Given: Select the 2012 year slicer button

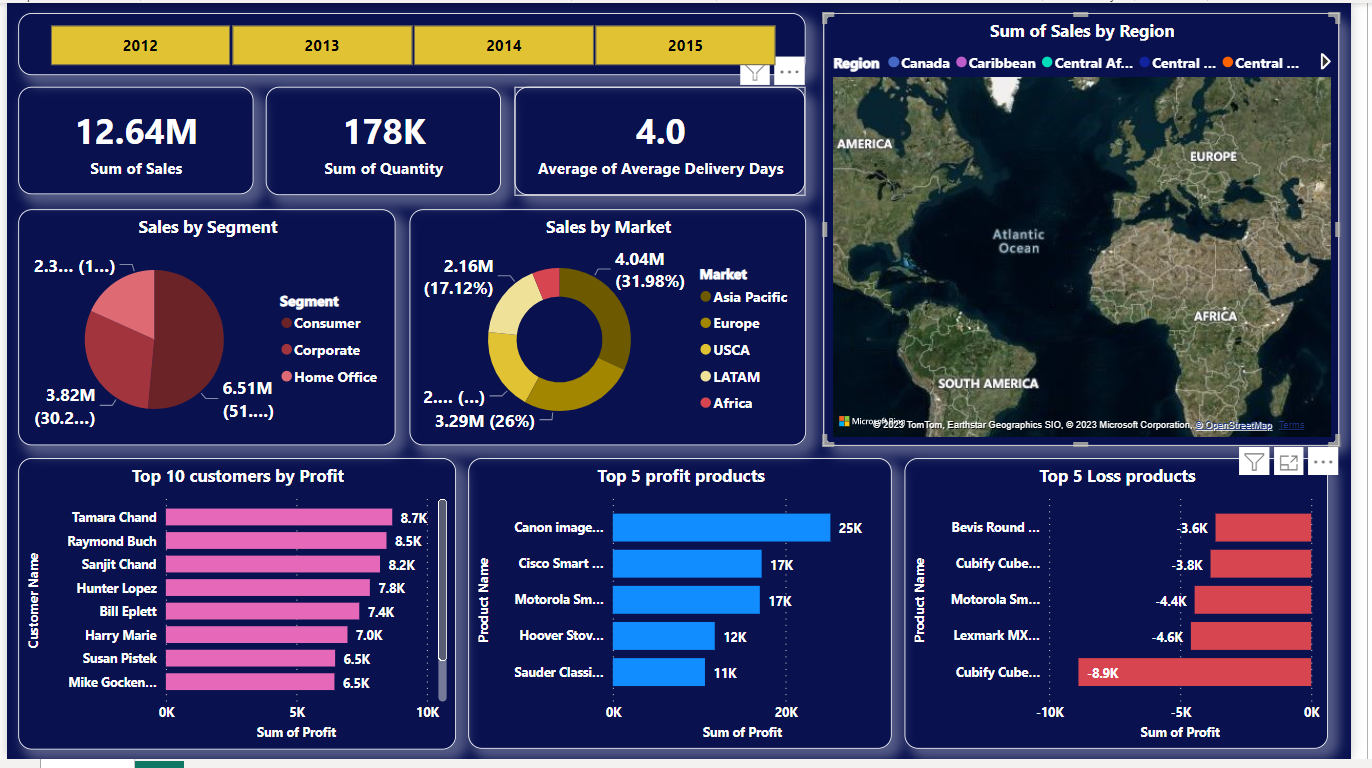Looking at the screenshot, I should click(x=140, y=45).
